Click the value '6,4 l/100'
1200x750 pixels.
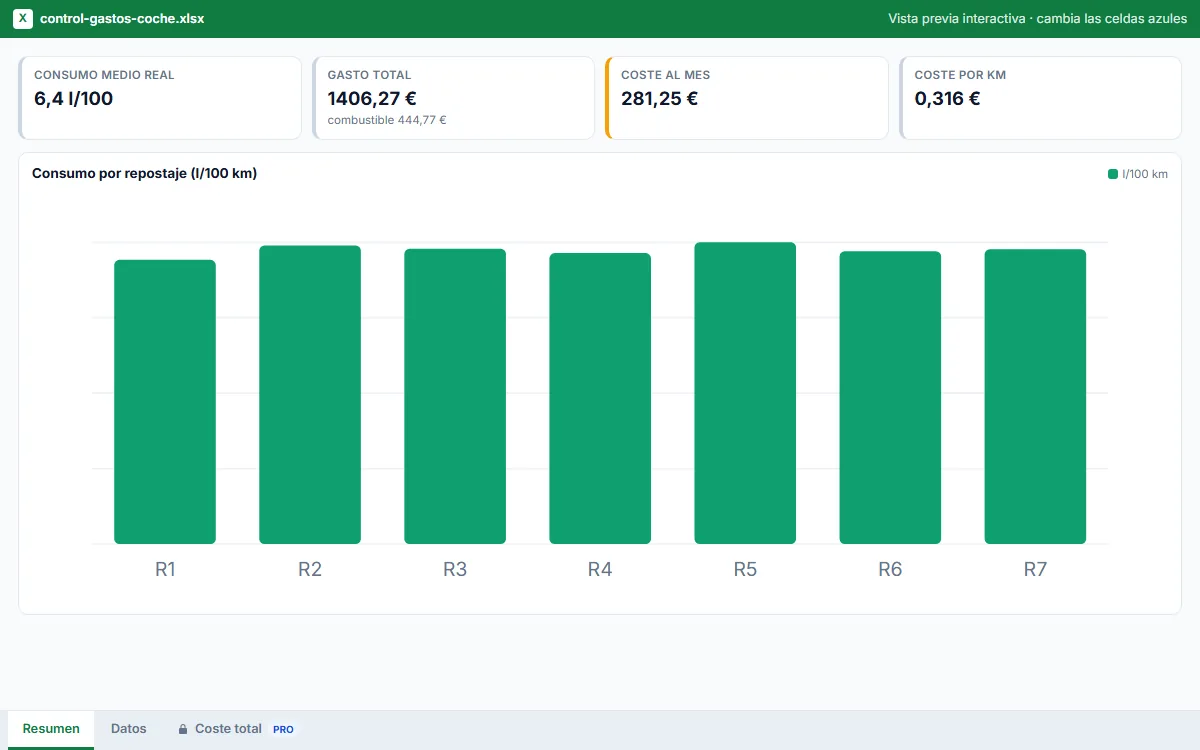(74, 99)
